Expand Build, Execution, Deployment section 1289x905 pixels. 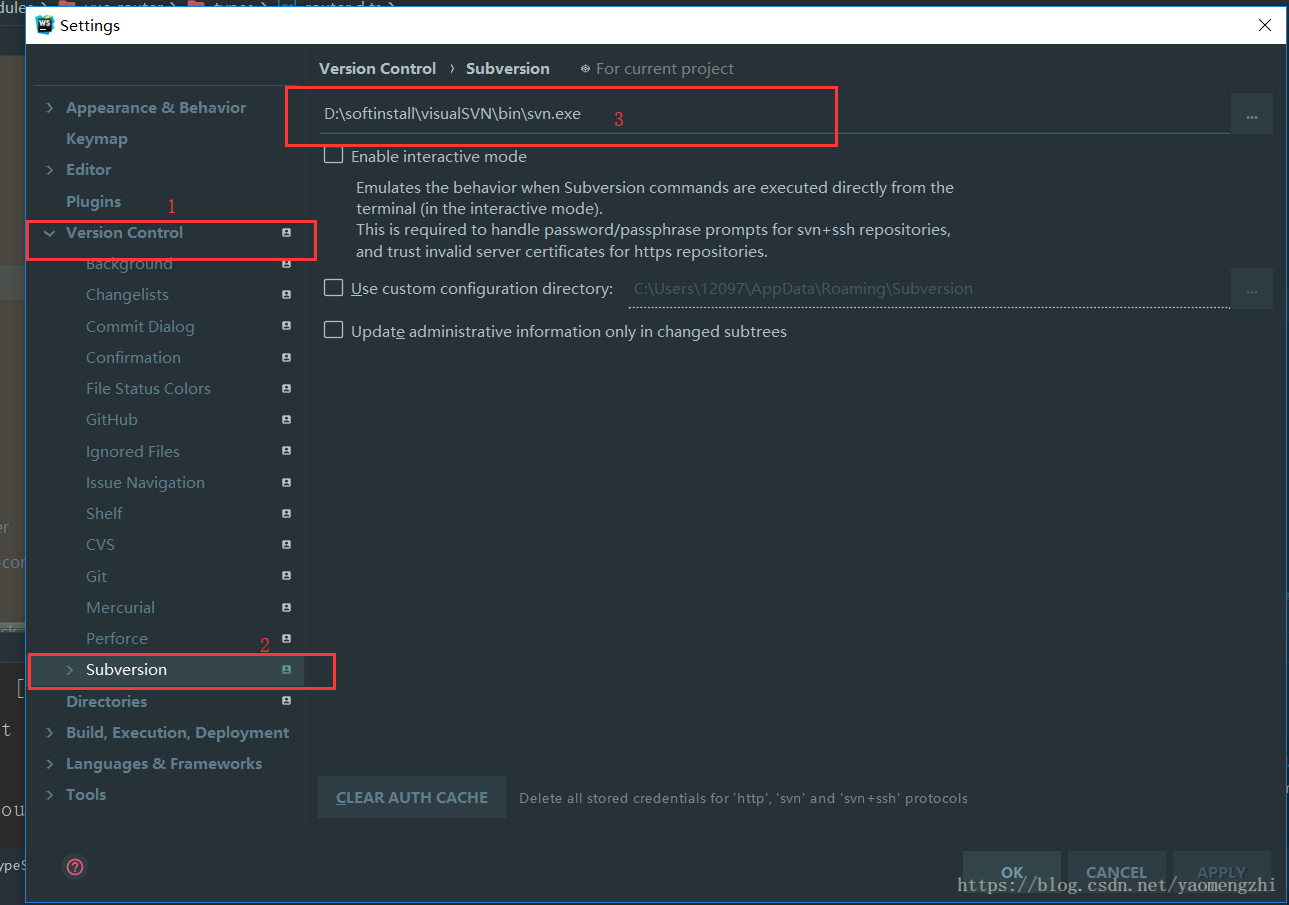50,733
